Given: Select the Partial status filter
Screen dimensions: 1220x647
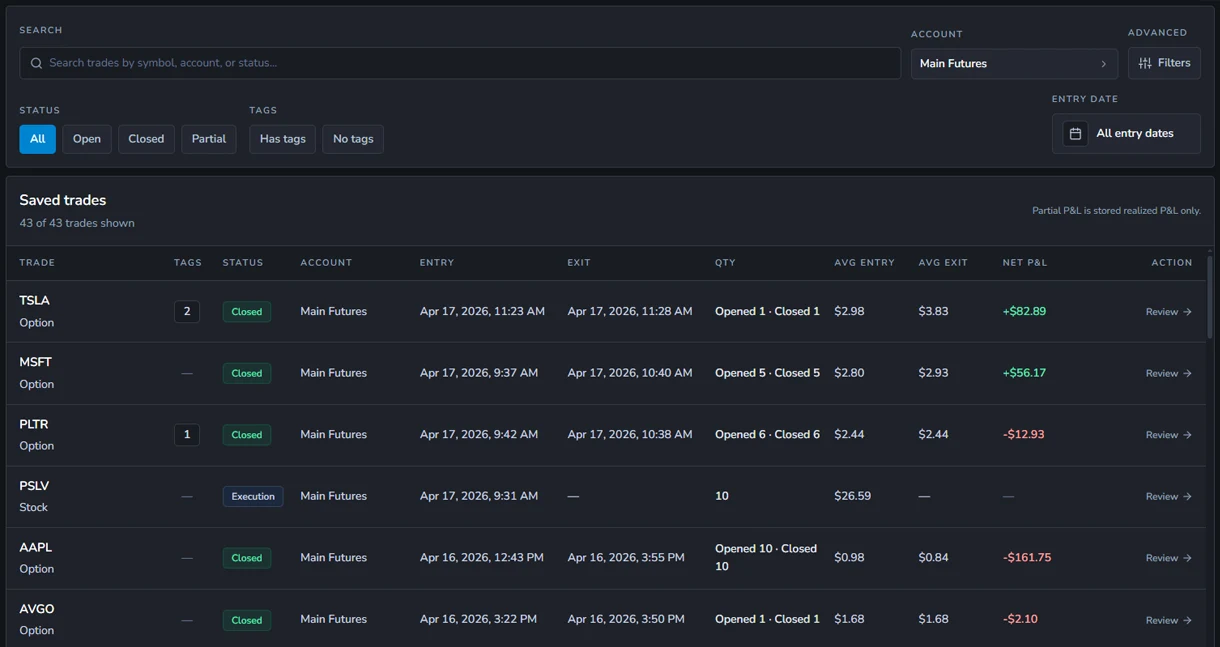Looking at the screenshot, I should point(209,139).
